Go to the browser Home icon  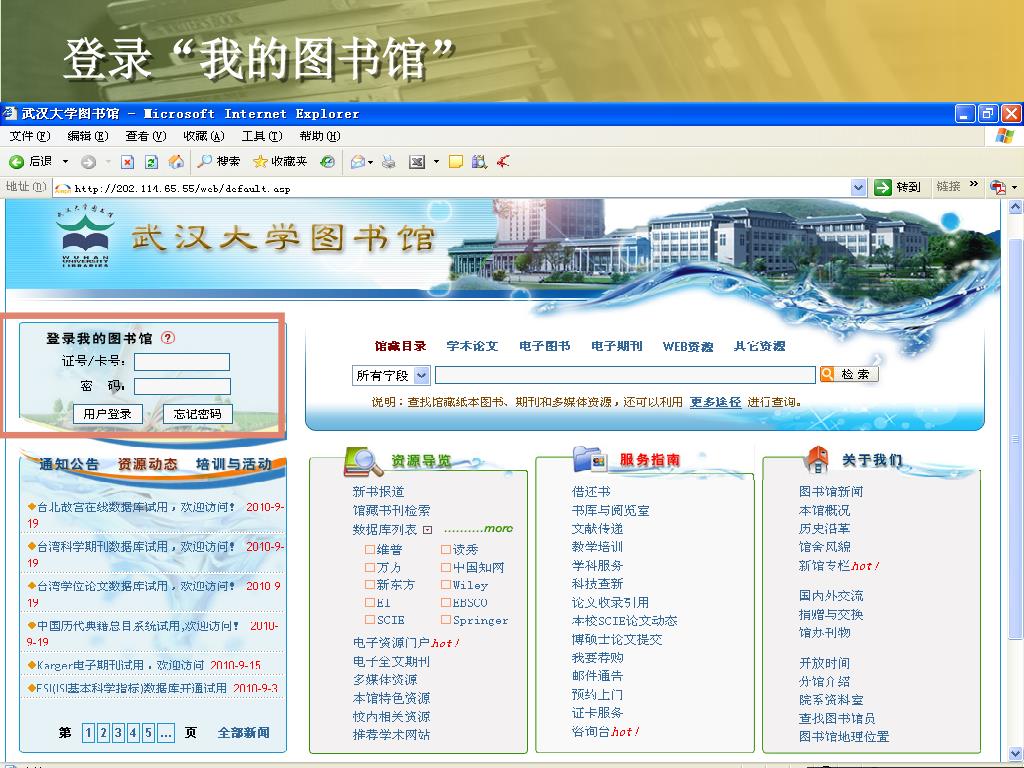click(x=176, y=162)
